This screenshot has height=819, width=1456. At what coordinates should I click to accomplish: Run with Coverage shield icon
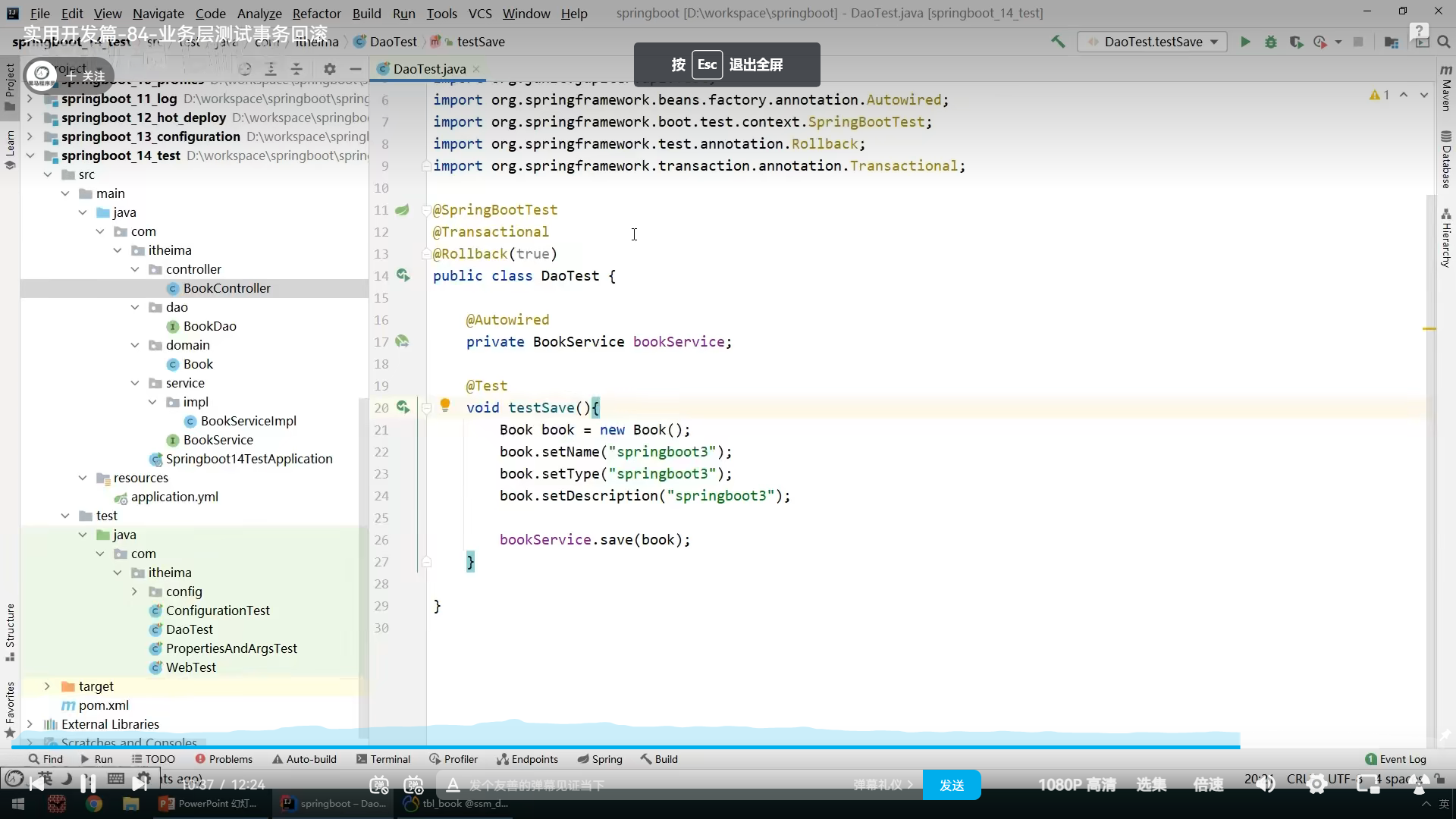pyautogui.click(x=1296, y=42)
